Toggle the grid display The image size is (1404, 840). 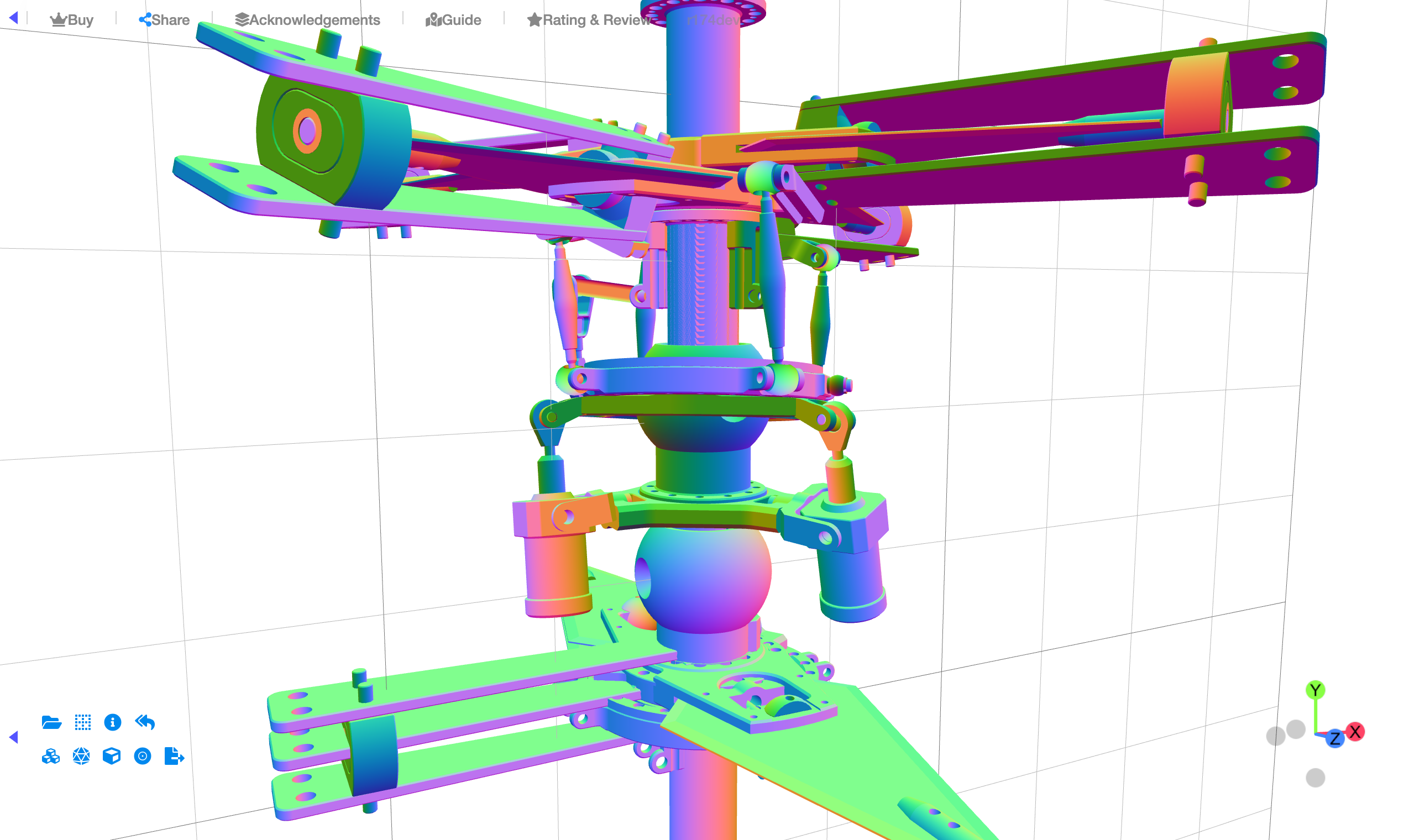click(82, 722)
